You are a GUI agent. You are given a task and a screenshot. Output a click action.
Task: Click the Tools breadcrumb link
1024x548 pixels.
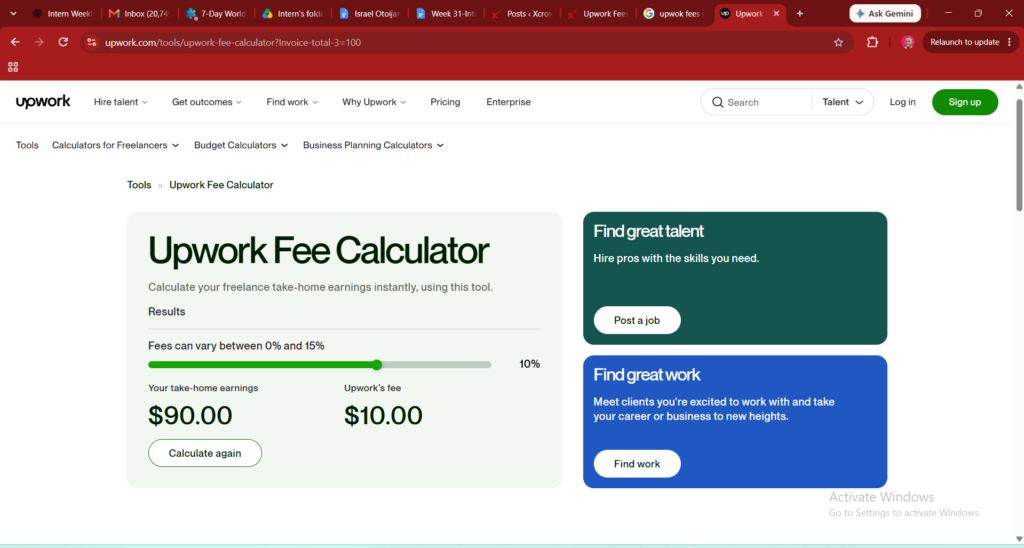click(139, 185)
